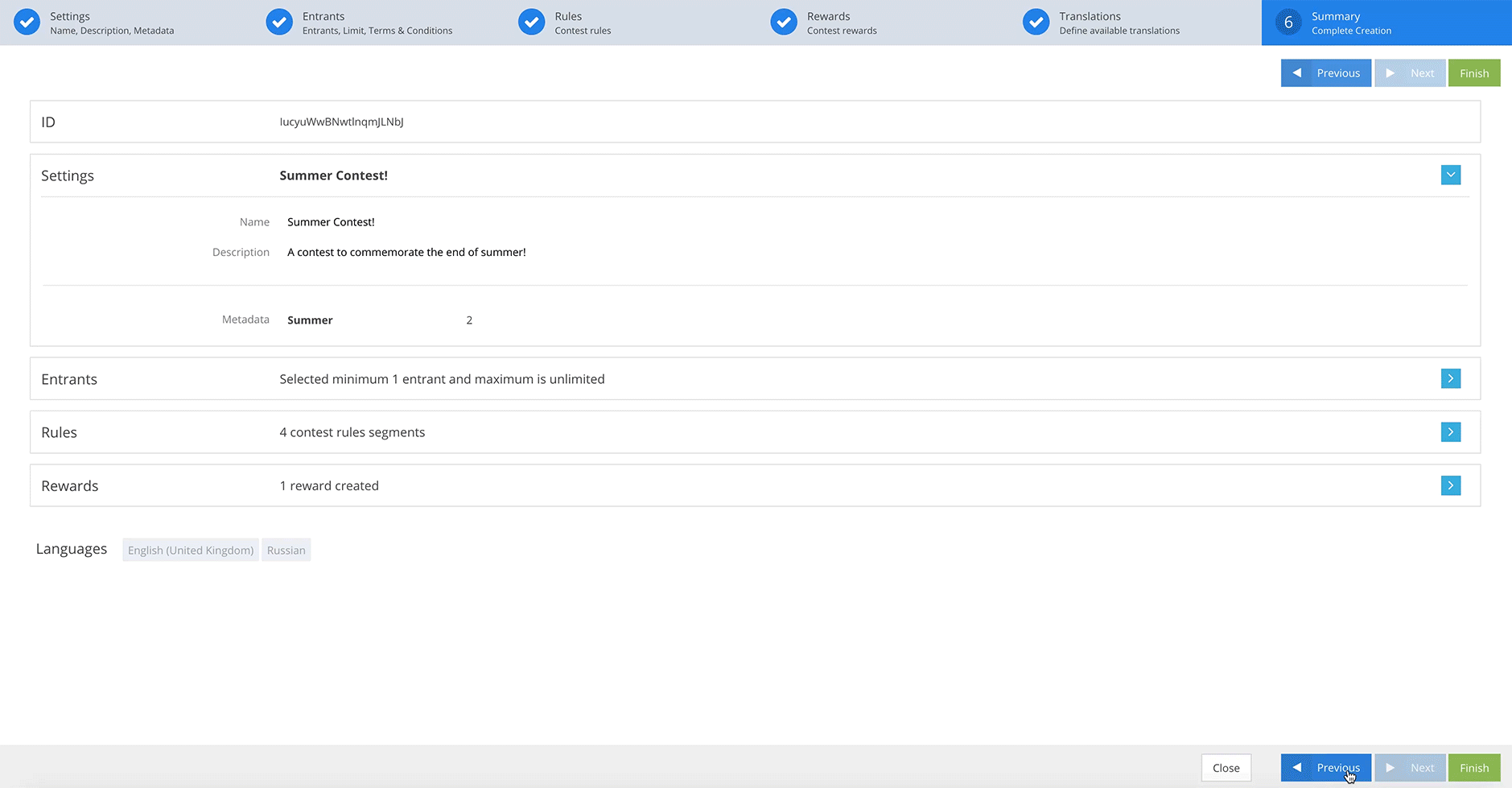The image size is (1512, 788).
Task: Click the top green Finish button
Action: pyautogui.click(x=1473, y=73)
